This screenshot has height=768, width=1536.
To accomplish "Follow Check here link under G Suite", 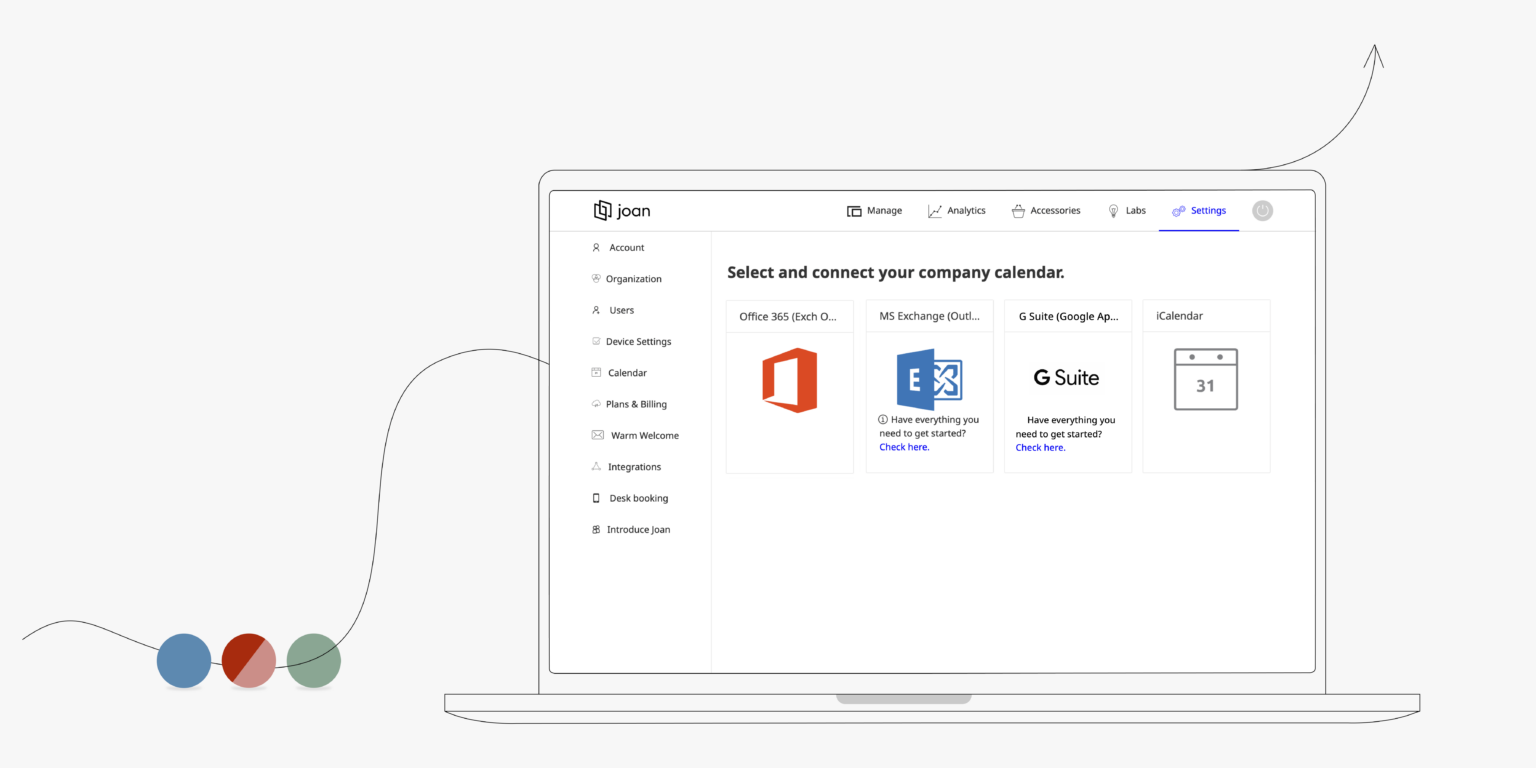I will point(1040,448).
